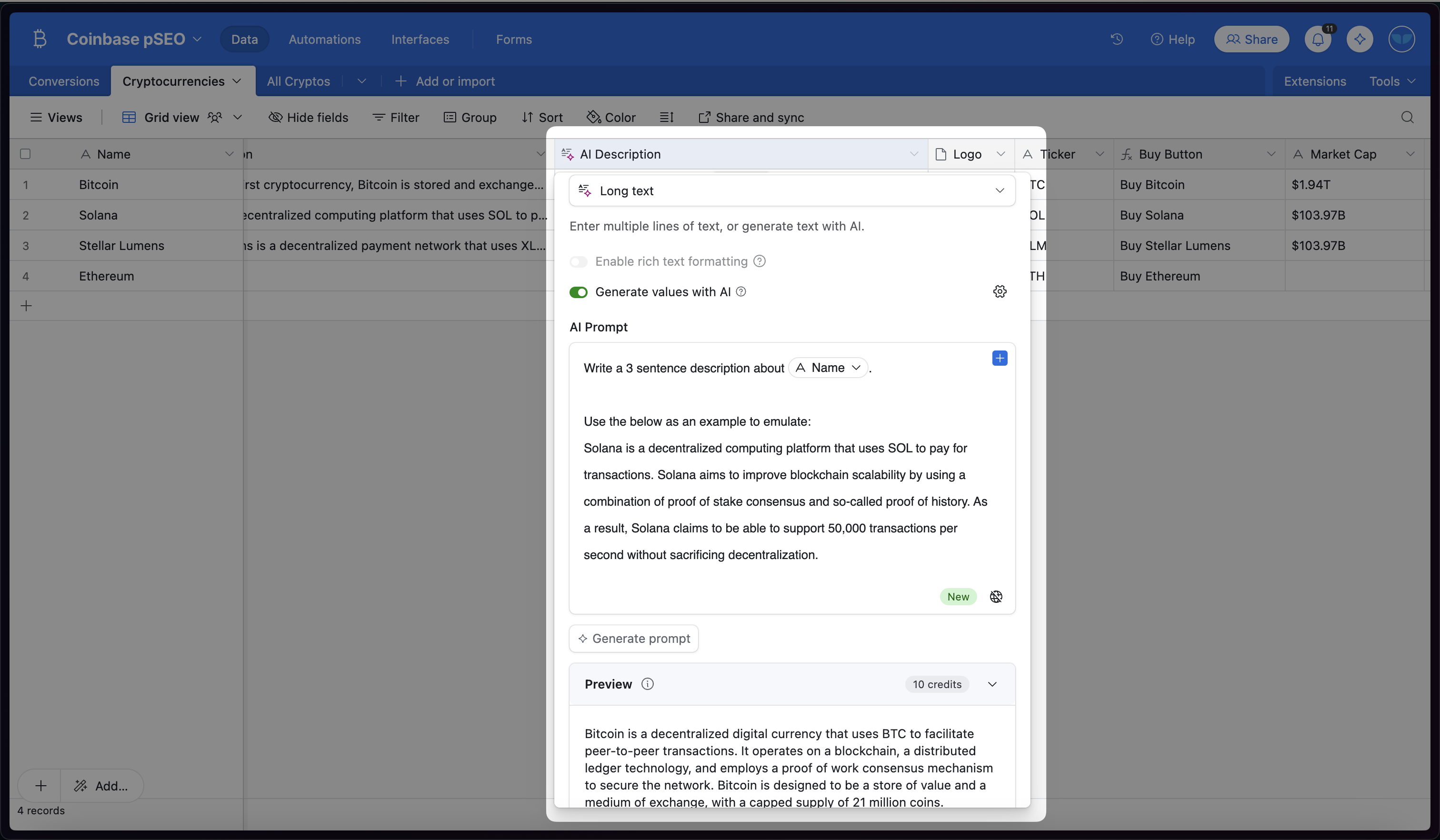Viewport: 1440px width, 840px height.
Task: Click the Preview info icon
Action: [x=648, y=684]
